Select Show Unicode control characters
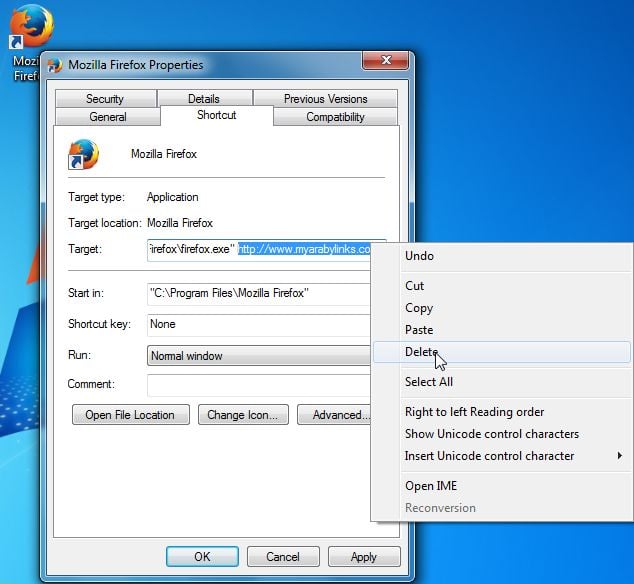This screenshot has width=634, height=584. point(502,434)
